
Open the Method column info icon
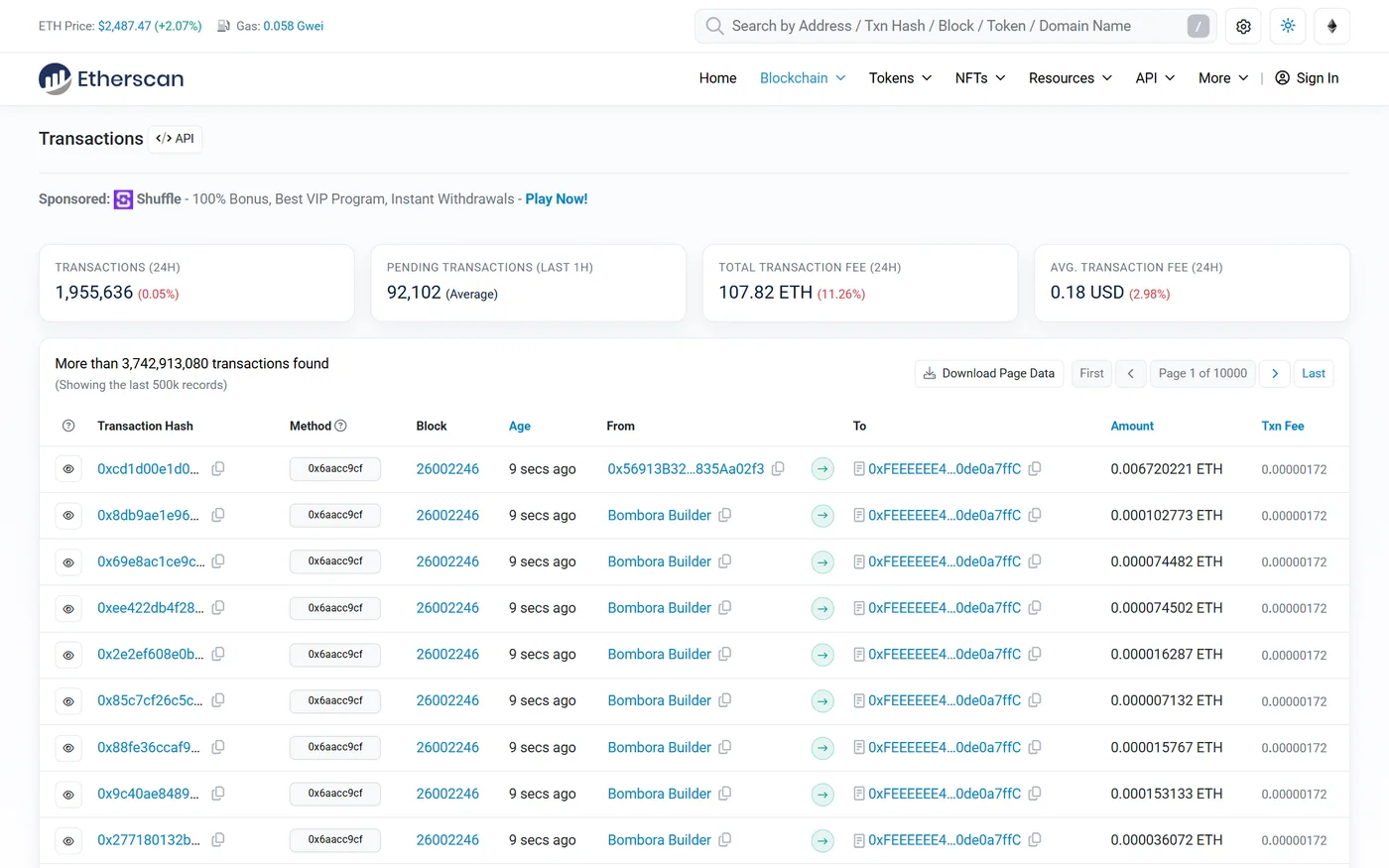pos(341,426)
